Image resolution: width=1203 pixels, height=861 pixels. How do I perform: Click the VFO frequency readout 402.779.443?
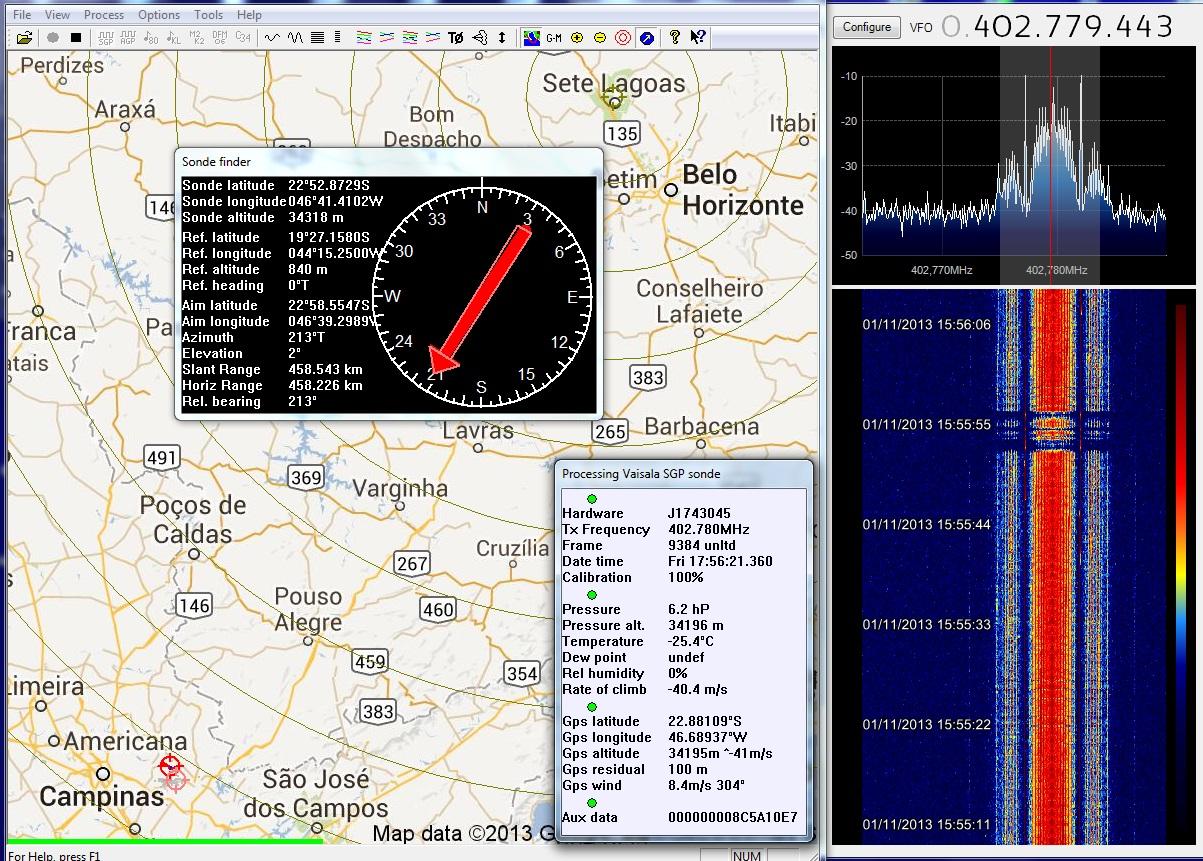(x=1072, y=27)
